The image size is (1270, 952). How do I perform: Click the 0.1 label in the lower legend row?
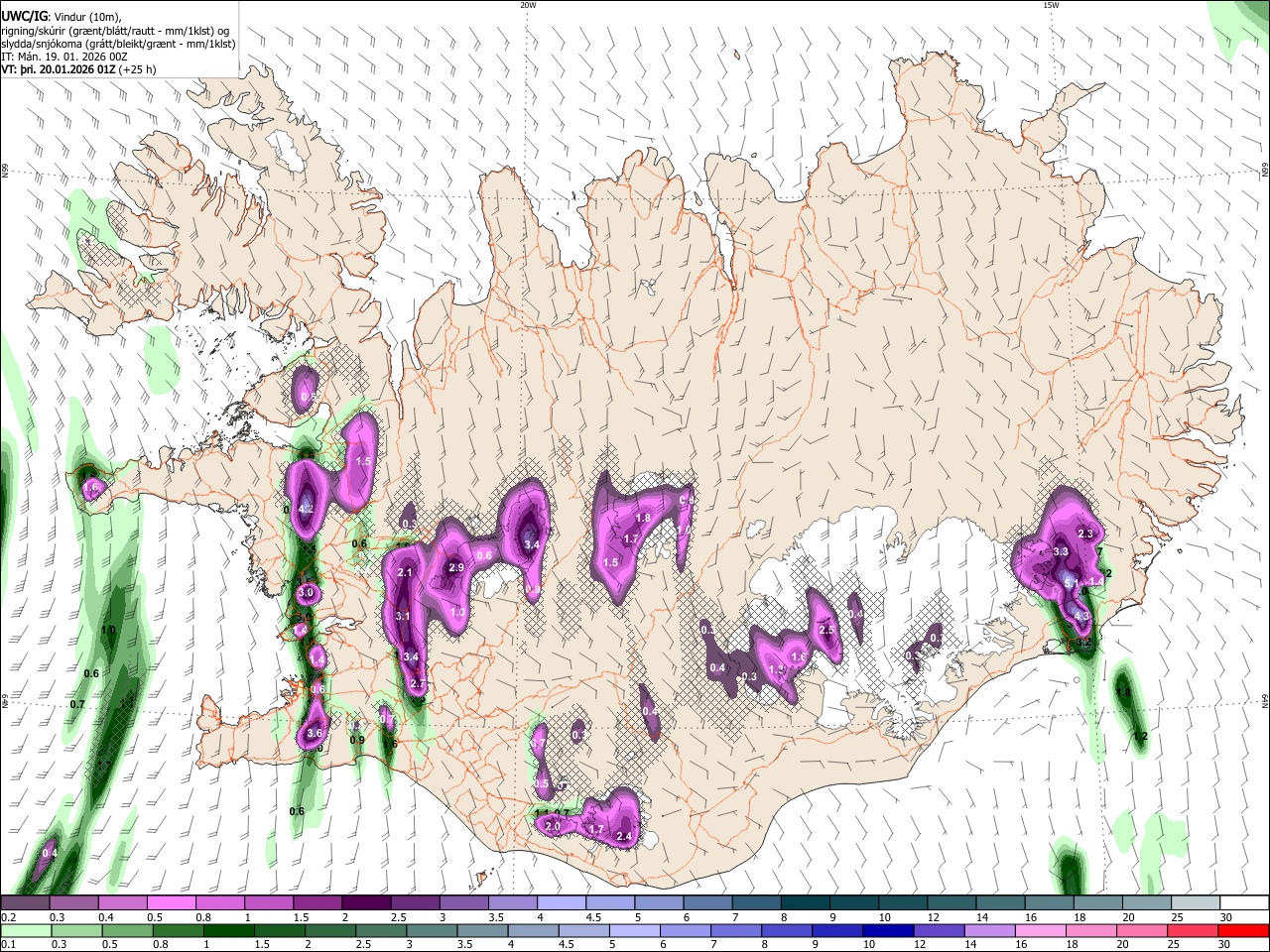[x=8, y=945]
